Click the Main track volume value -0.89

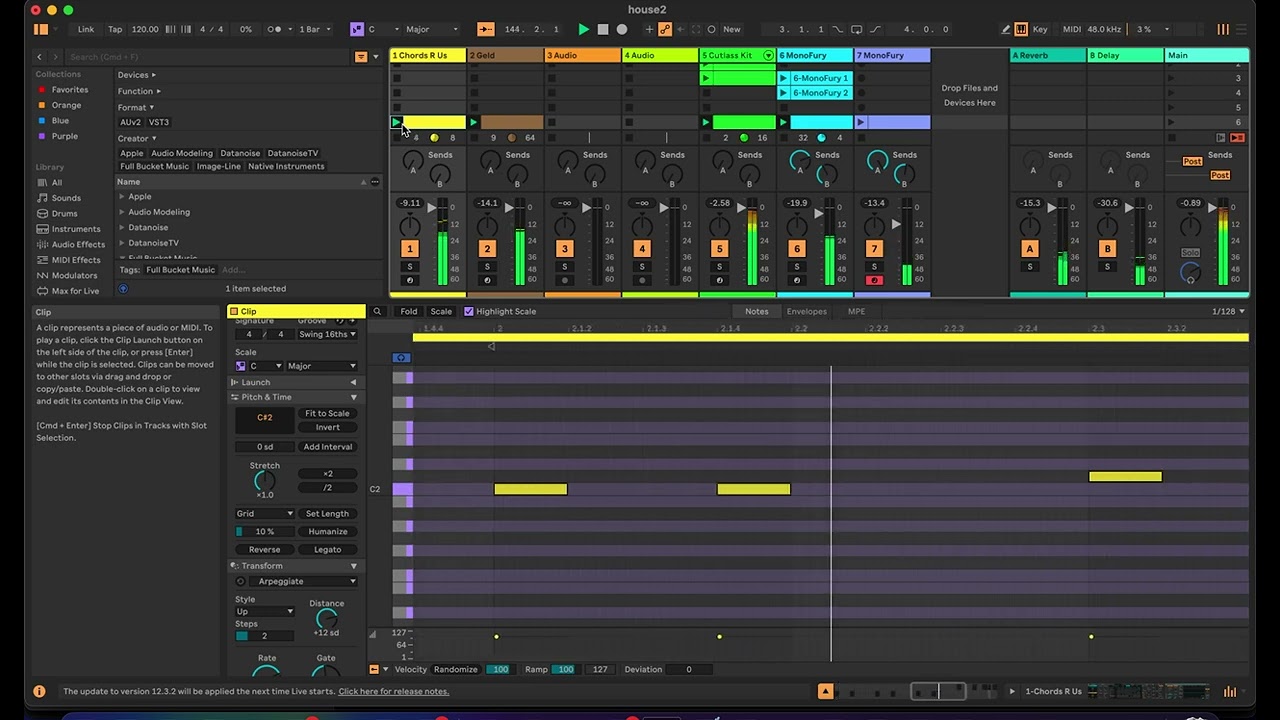click(1190, 203)
